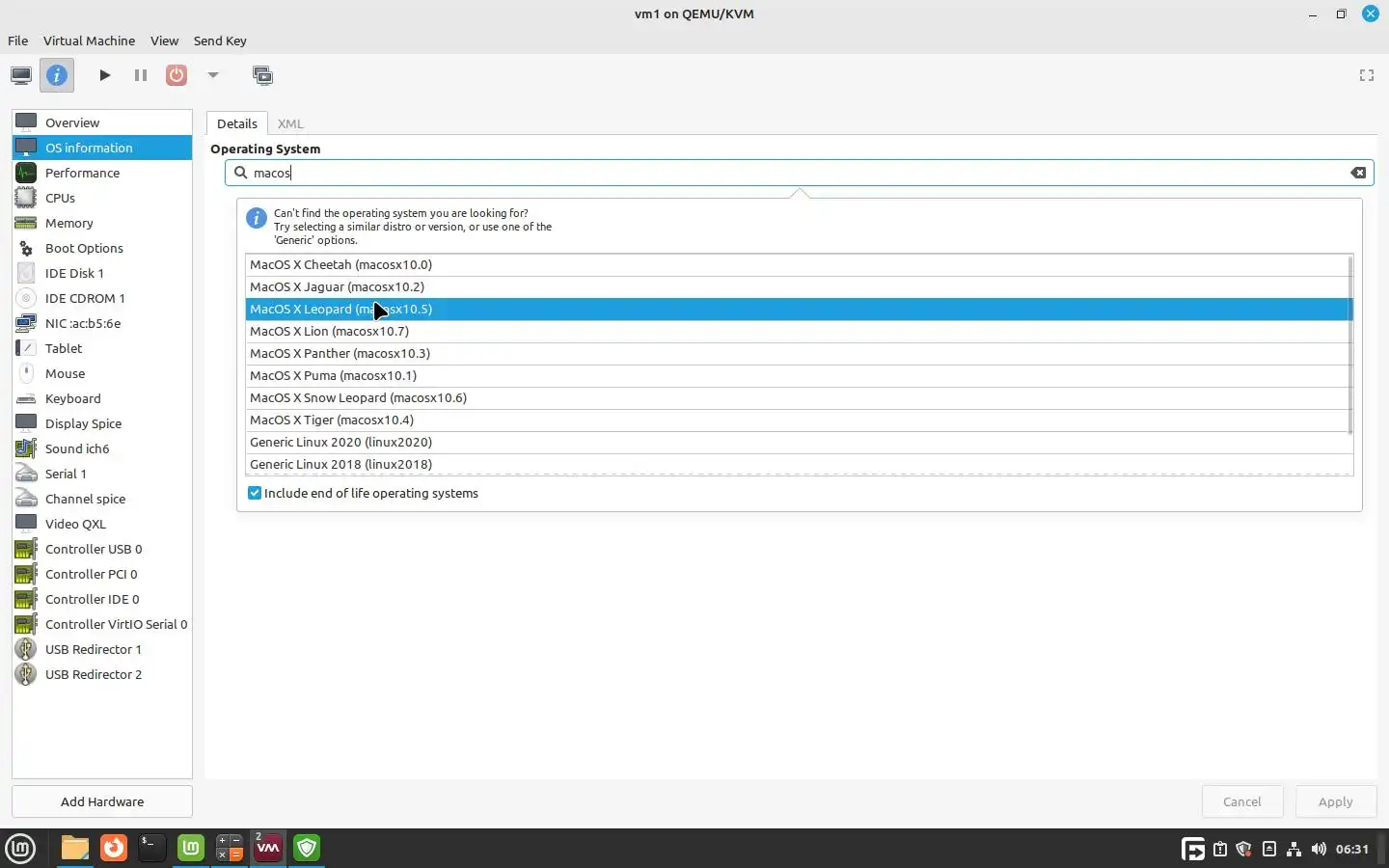Open Linux Mint start menu

click(x=20, y=849)
